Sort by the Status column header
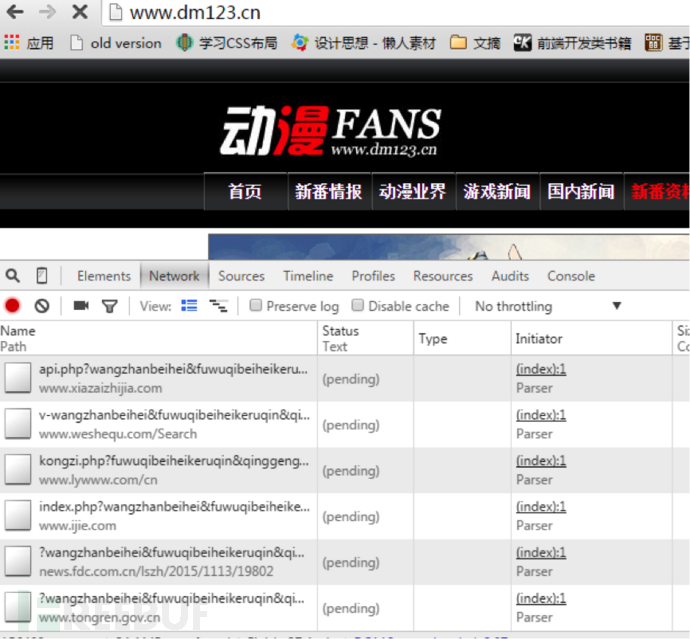This screenshot has width=690, height=639. [x=365, y=338]
